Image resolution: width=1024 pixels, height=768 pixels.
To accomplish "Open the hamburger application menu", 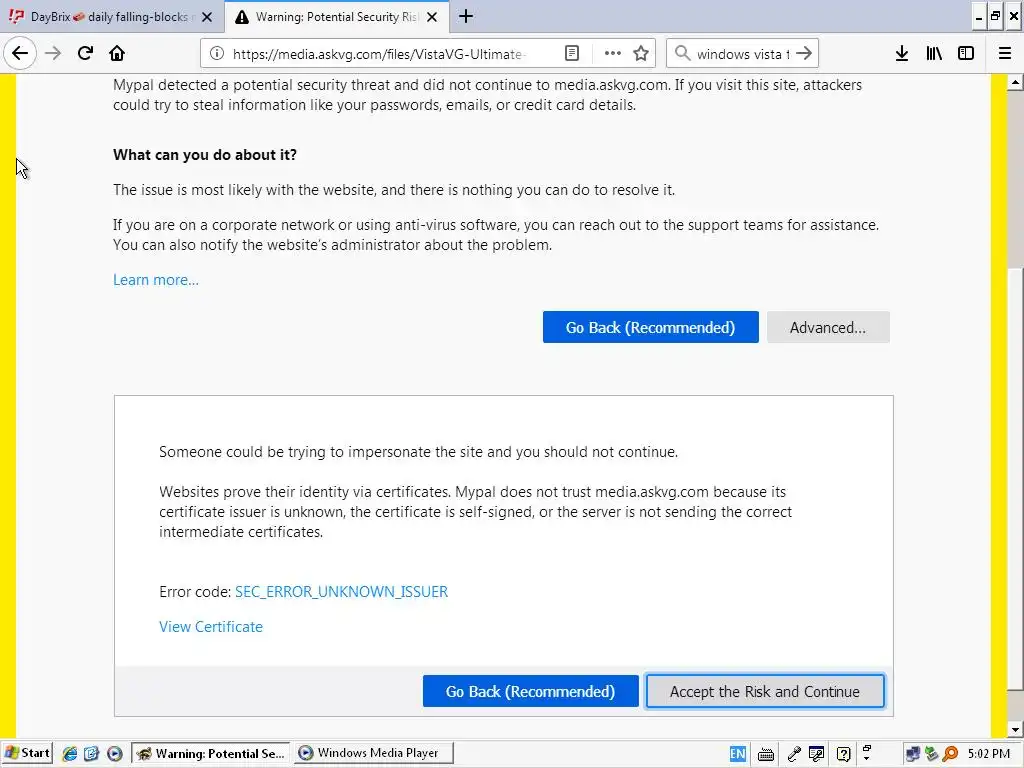I will coord(1005,54).
